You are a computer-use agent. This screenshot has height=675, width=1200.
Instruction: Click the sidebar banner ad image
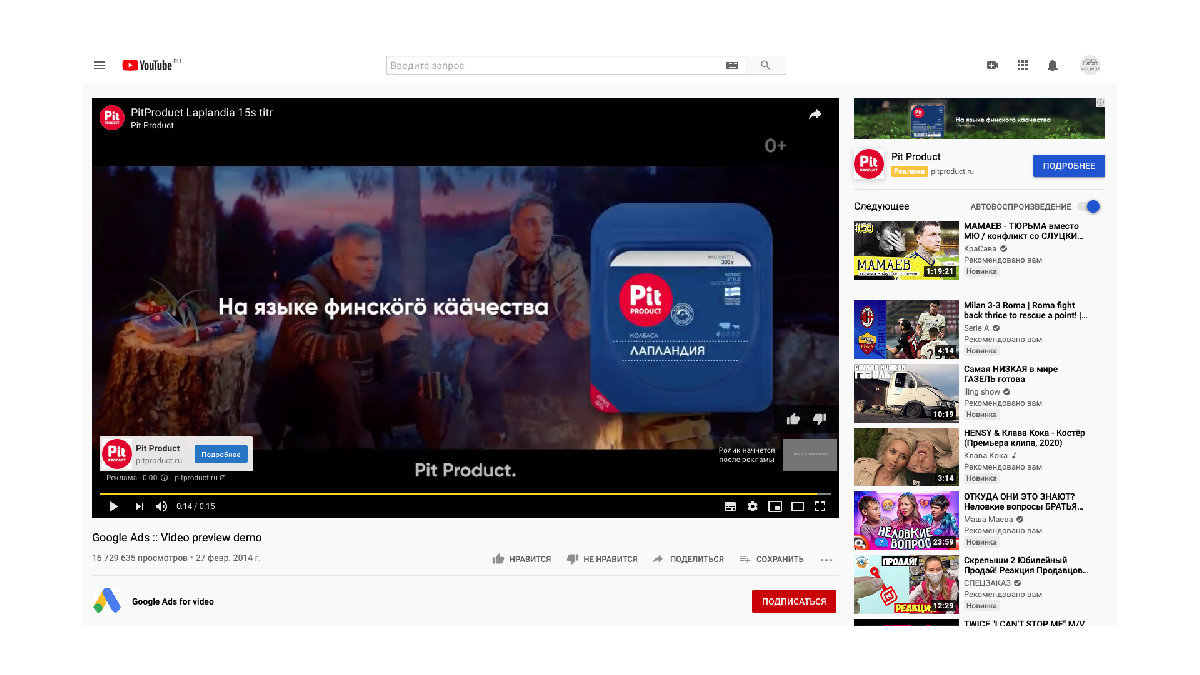pyautogui.click(x=979, y=118)
